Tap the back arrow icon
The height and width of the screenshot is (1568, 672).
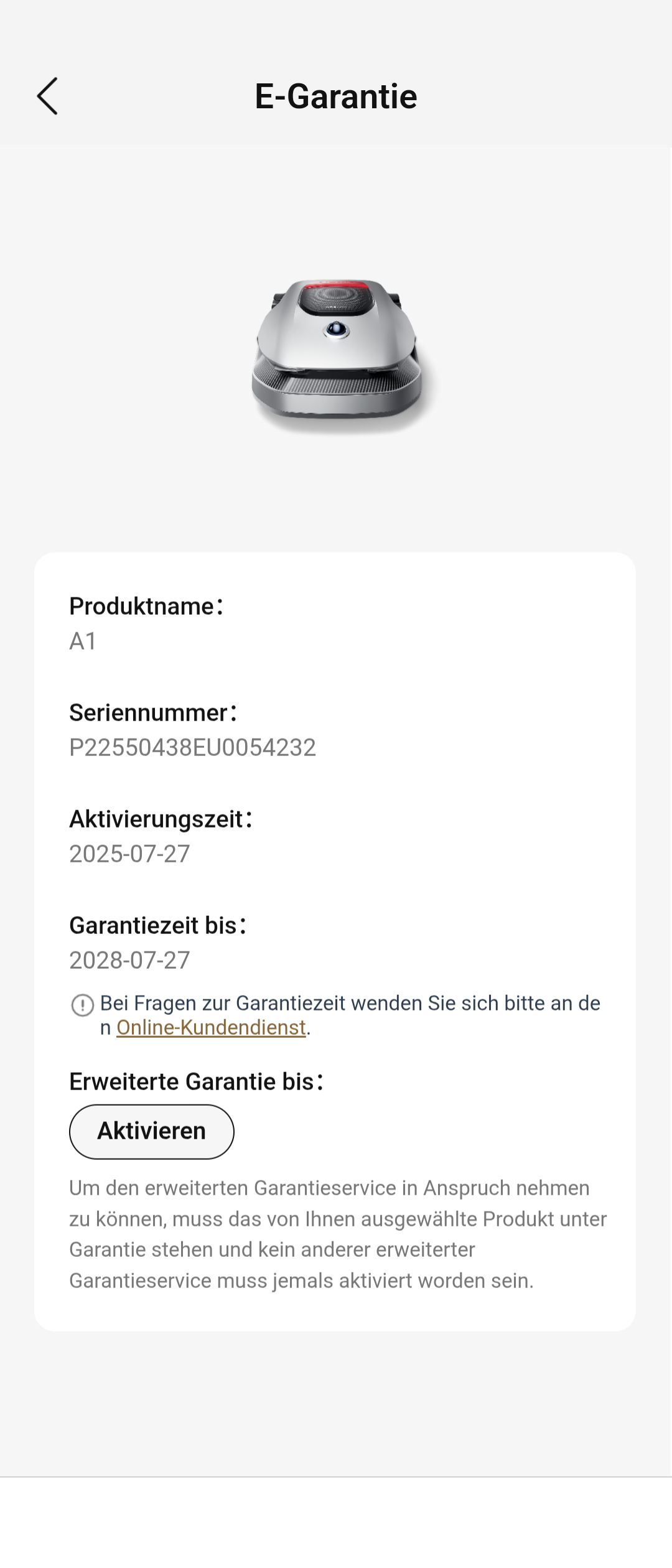tap(47, 96)
